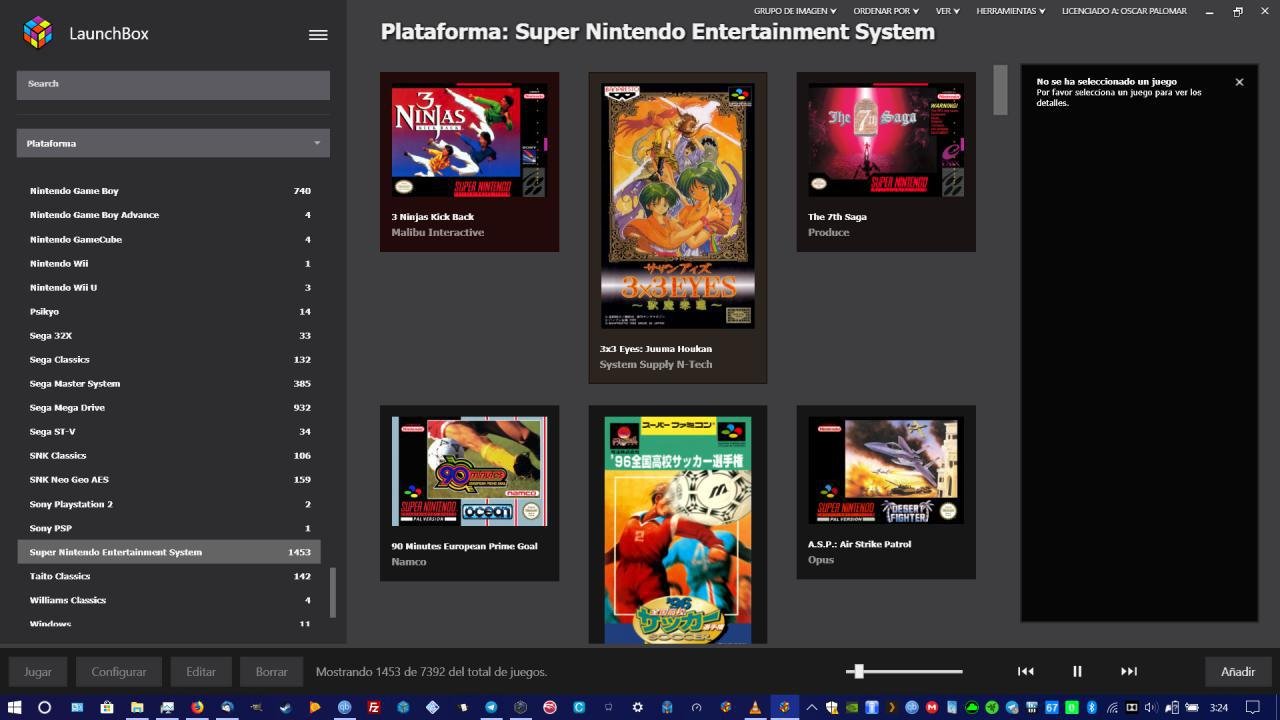Select Super Nintendo Entertainment System platform
Image resolution: width=1280 pixels, height=720 pixels.
170,552
